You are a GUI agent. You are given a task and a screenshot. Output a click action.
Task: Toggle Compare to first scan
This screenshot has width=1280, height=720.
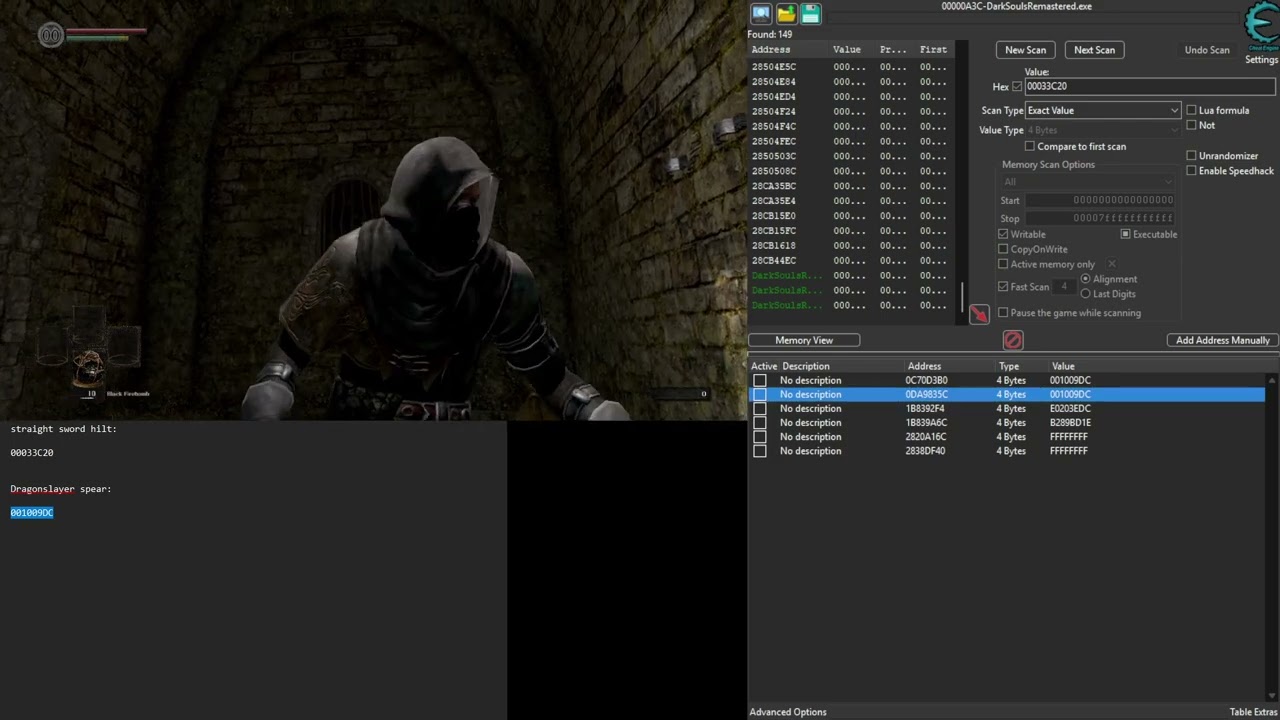tap(1029, 146)
